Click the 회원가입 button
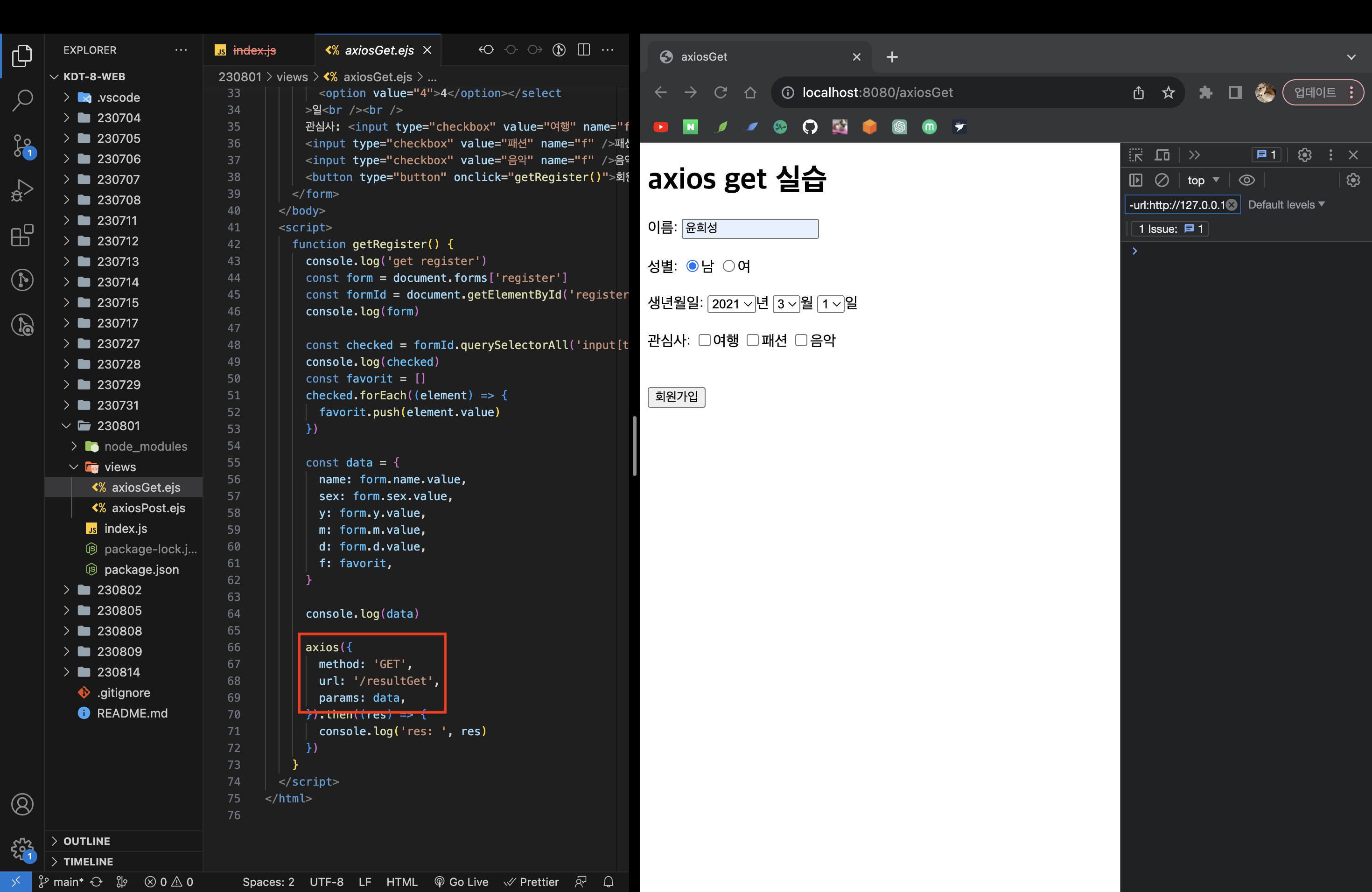The height and width of the screenshot is (892, 1372). (x=676, y=397)
